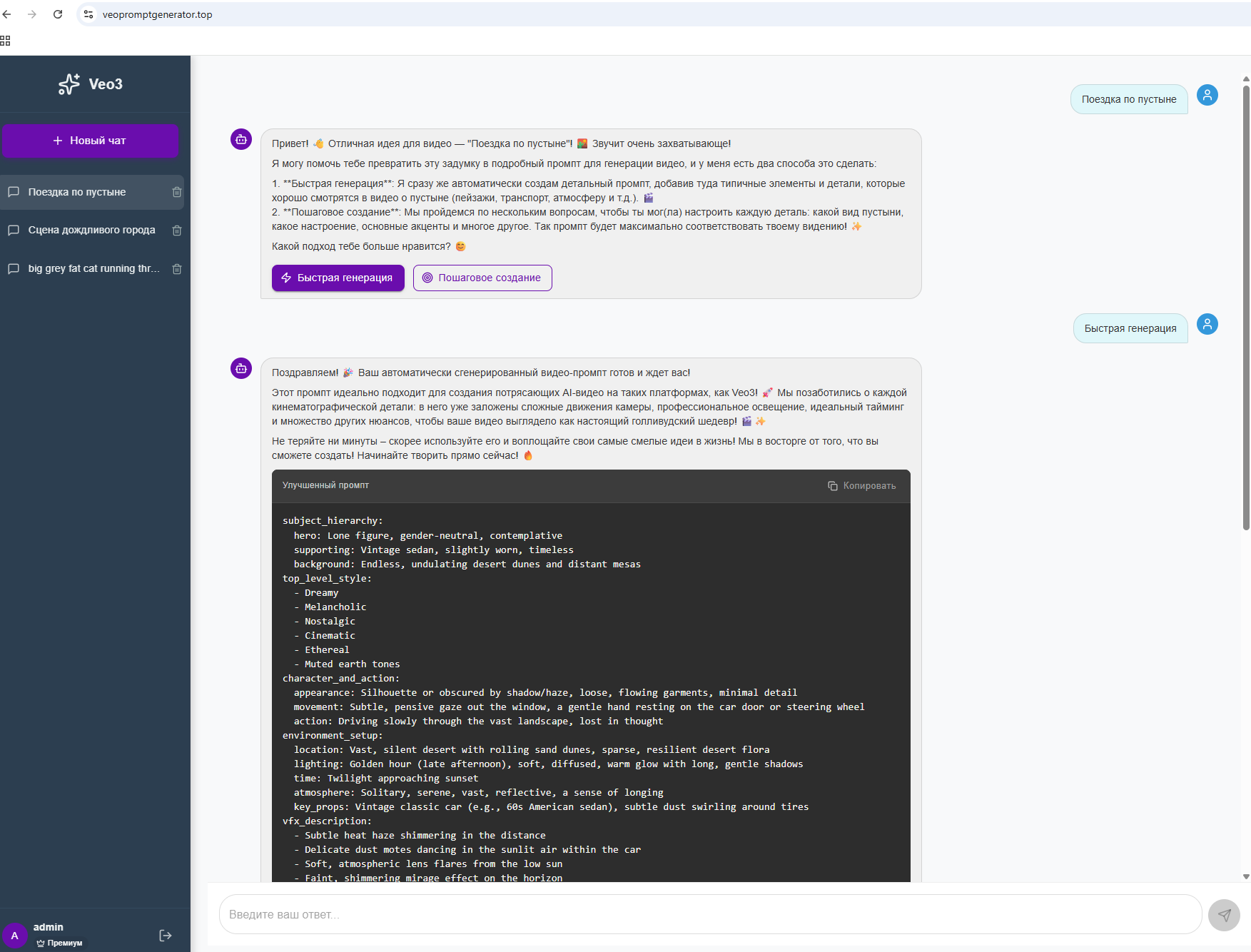Click the admin avatar letter A
This screenshot has width=1251, height=952.
tap(14, 936)
